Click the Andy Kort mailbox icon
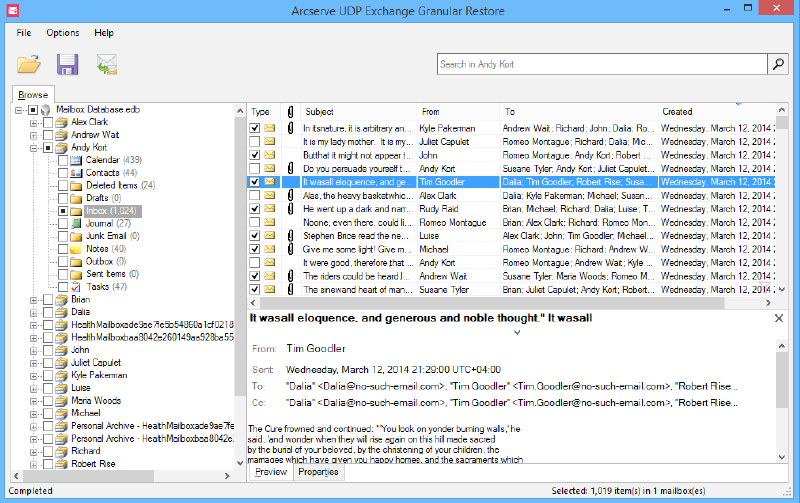The height and width of the screenshot is (503, 800). pyautogui.click(x=61, y=148)
